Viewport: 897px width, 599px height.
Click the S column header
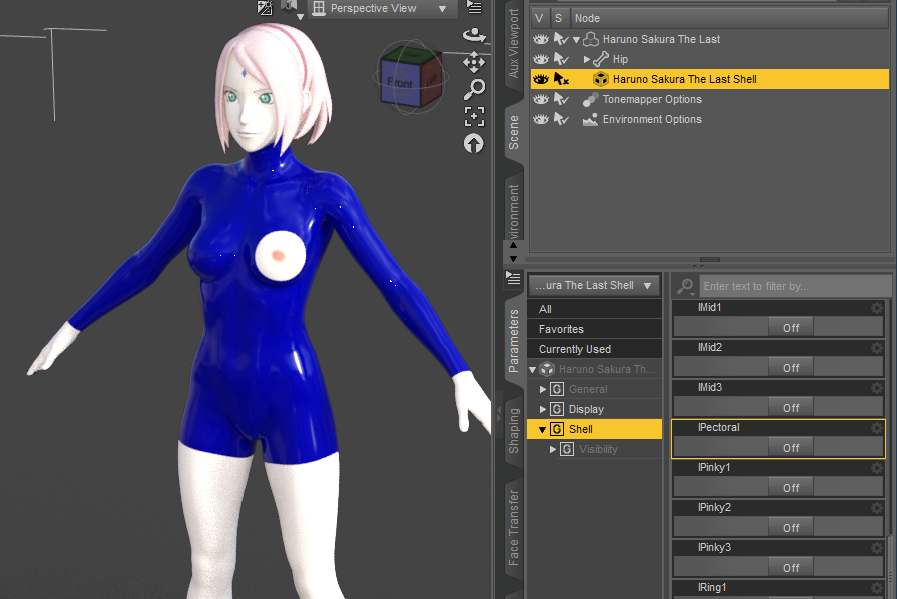(559, 18)
